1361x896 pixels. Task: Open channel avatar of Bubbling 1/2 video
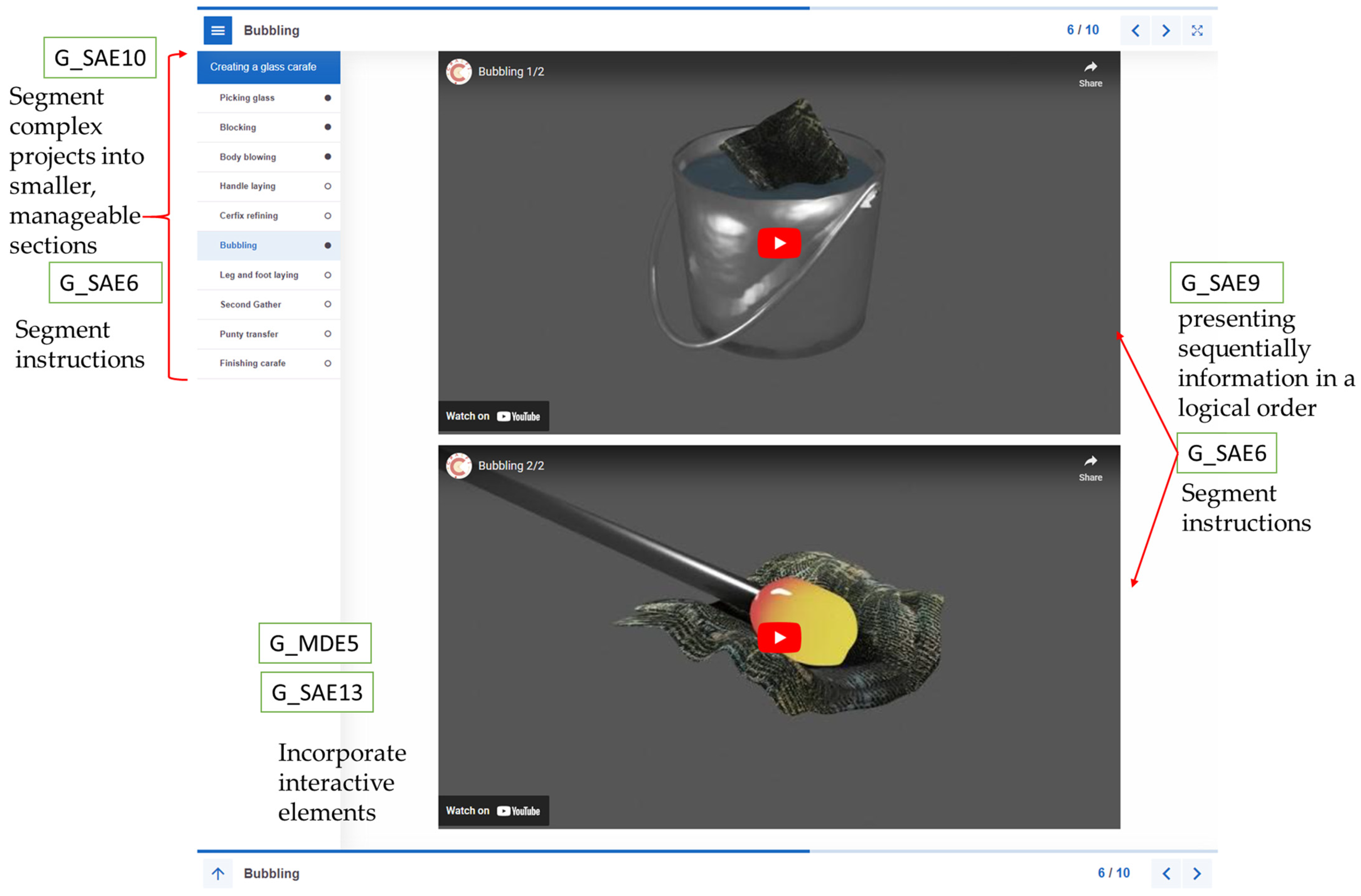[459, 72]
